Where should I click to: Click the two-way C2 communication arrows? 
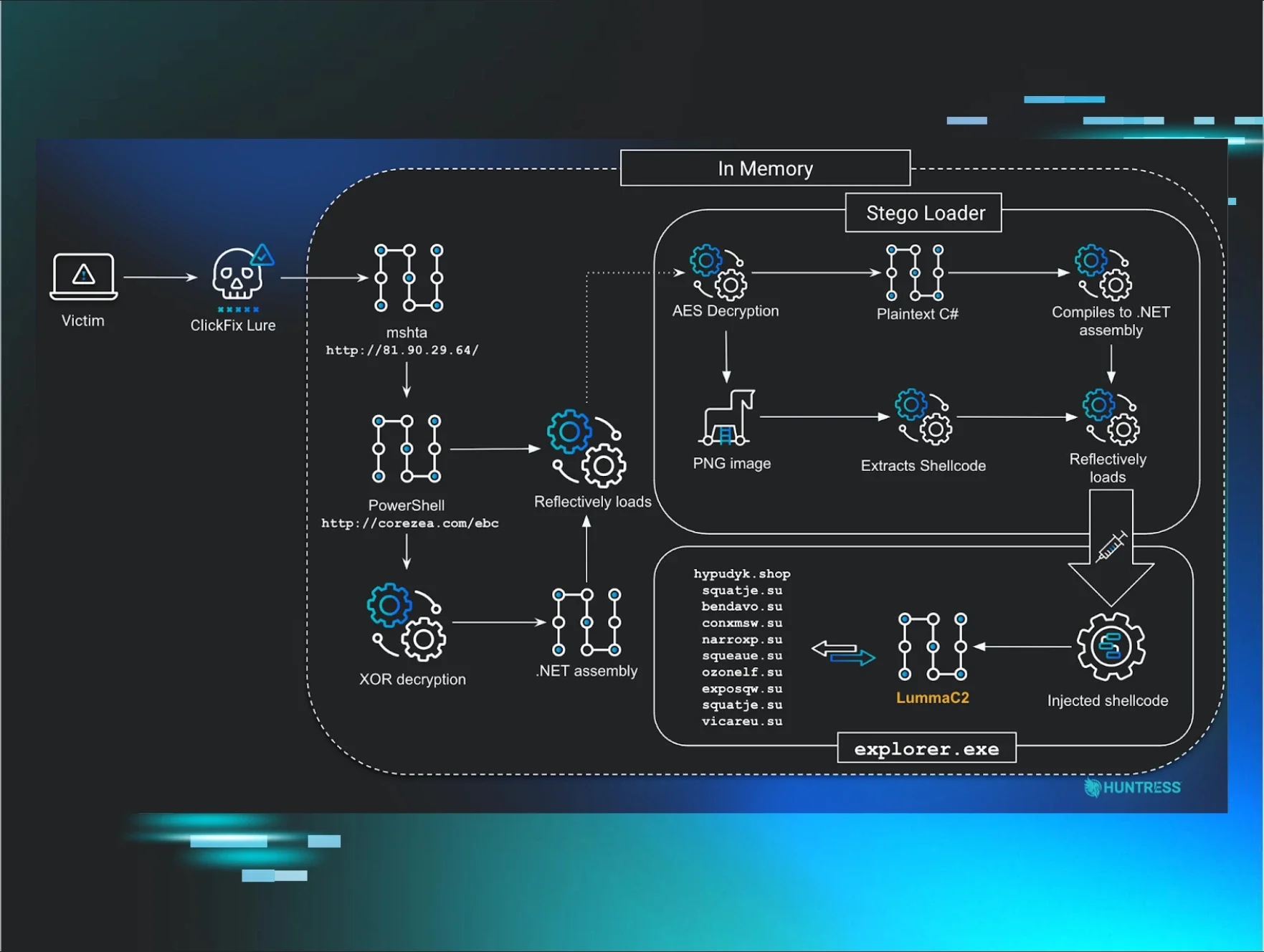(x=842, y=652)
